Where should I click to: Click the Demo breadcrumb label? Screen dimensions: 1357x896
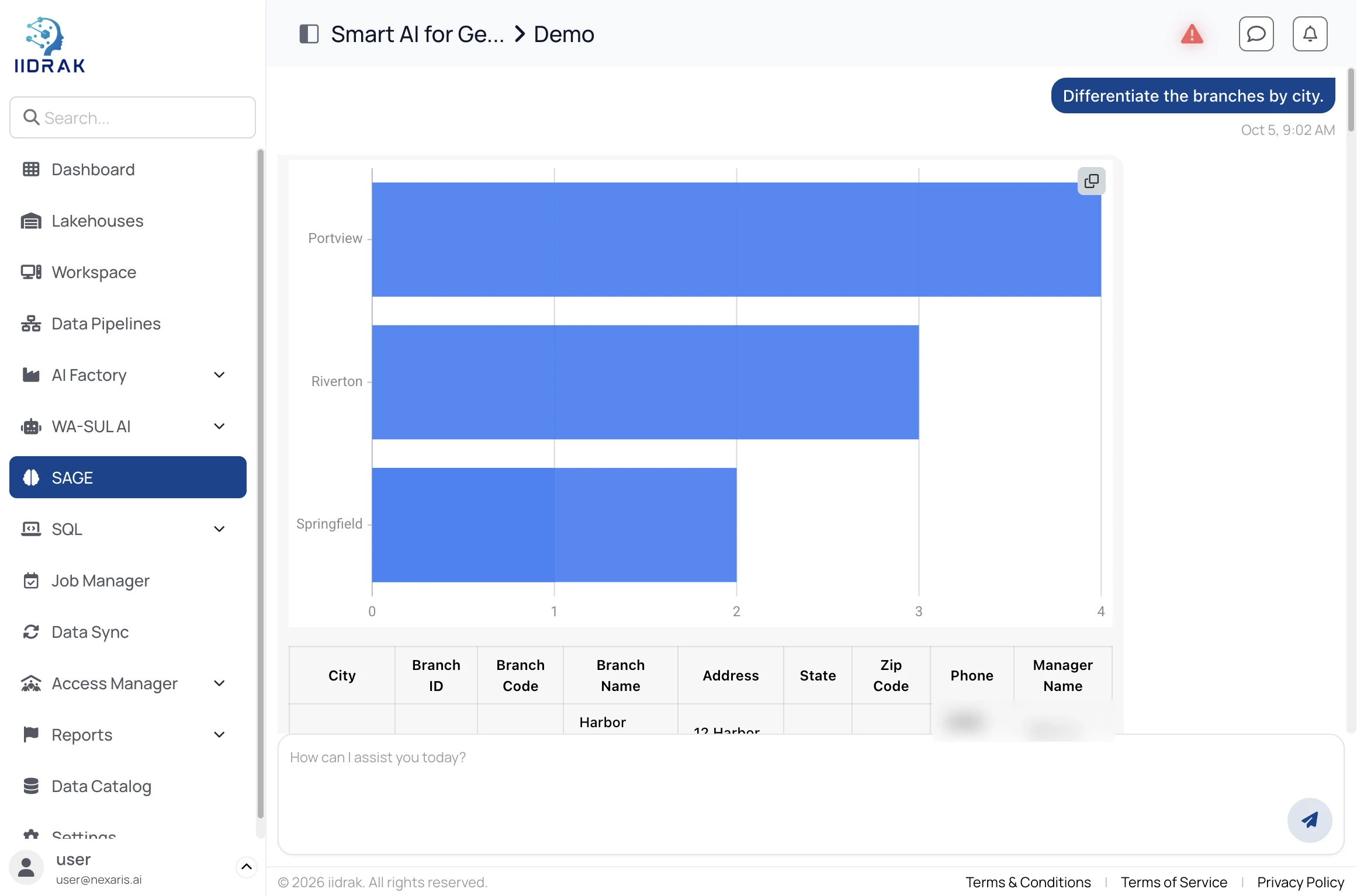(564, 34)
